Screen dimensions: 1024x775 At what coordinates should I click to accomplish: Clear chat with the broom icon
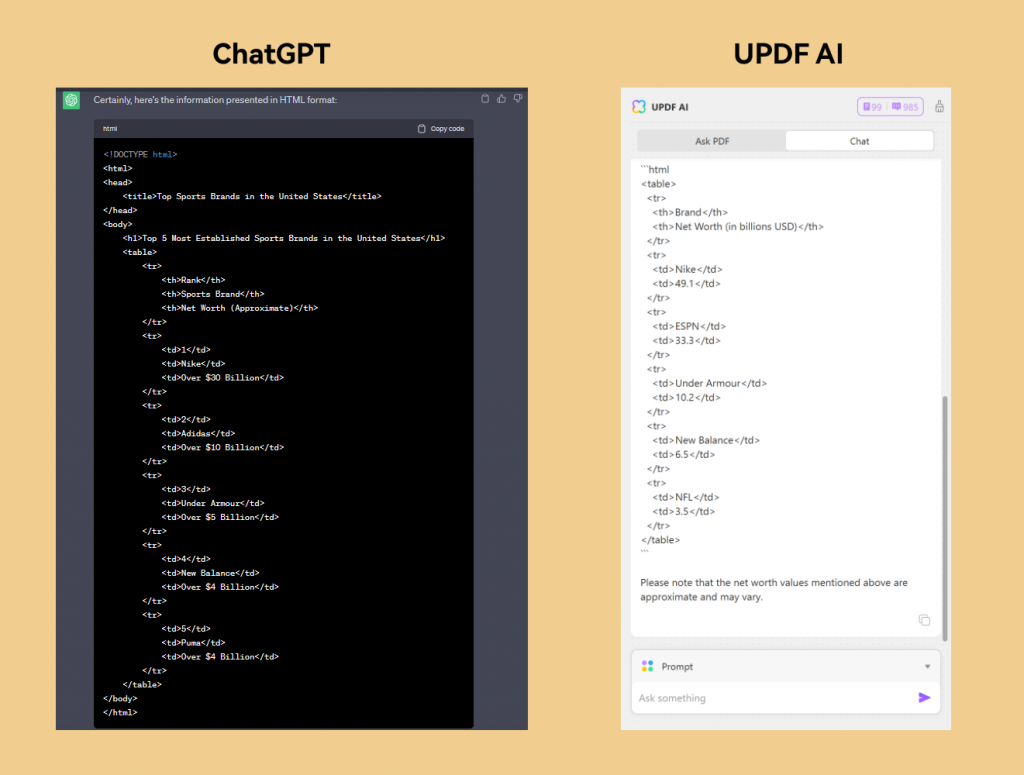tap(939, 106)
